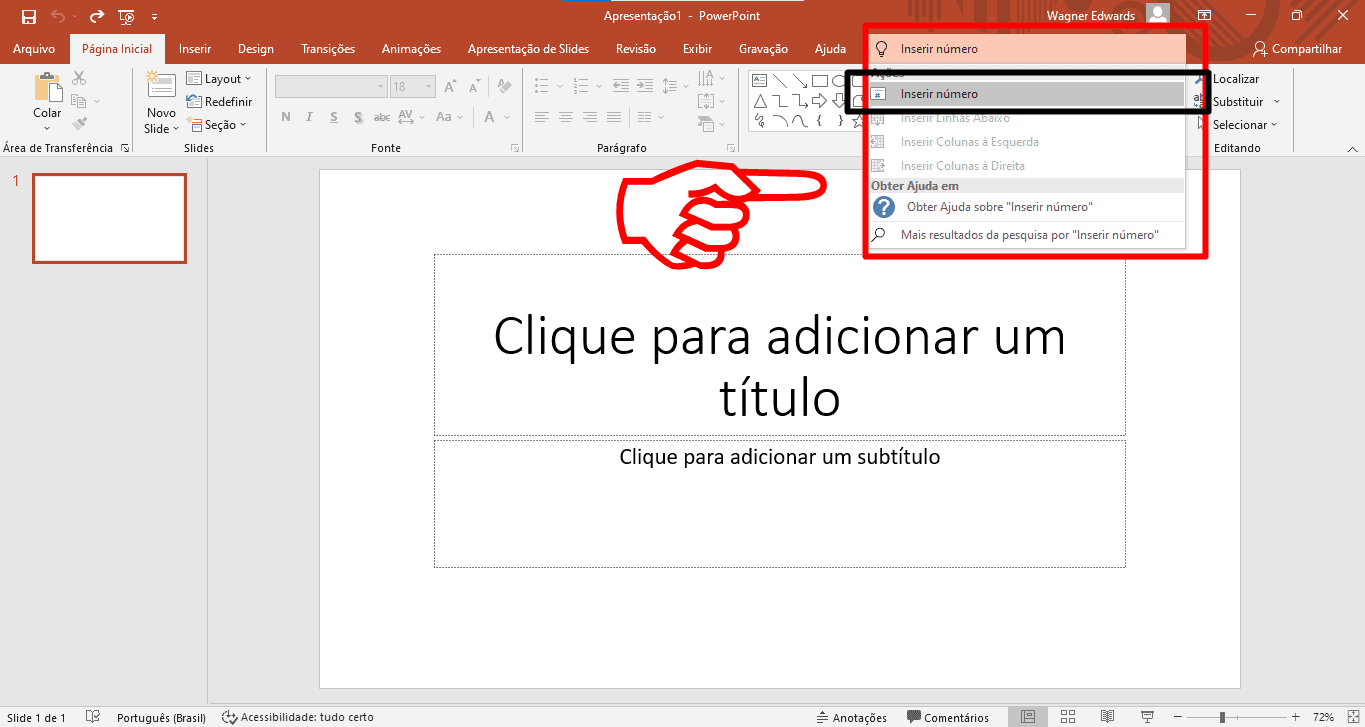Select the Rectangle shape in the shapes gallery
This screenshot has width=1365, height=727.
(x=821, y=81)
